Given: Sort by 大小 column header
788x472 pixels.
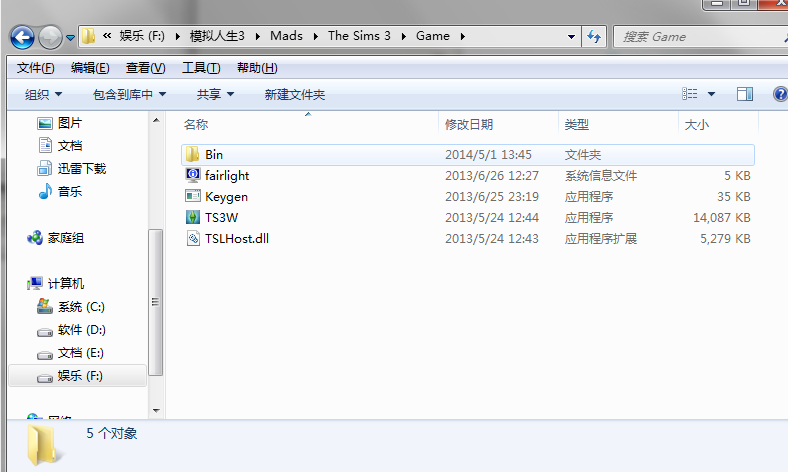Looking at the screenshot, I should pos(697,124).
